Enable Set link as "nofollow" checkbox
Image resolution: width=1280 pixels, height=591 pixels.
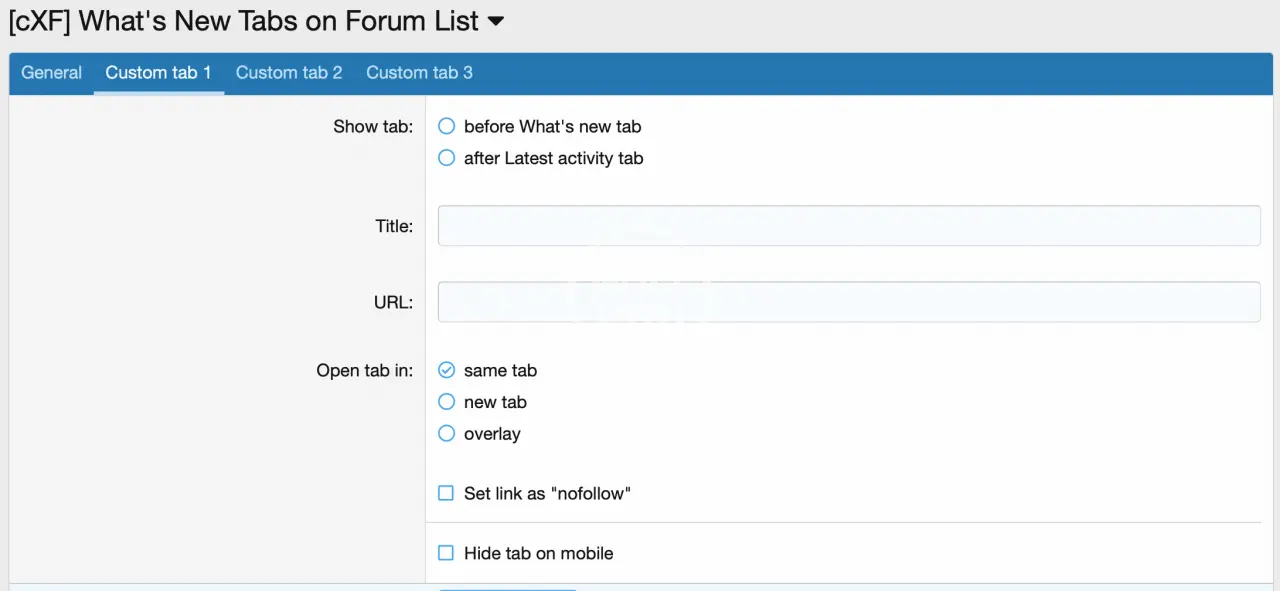pos(447,494)
